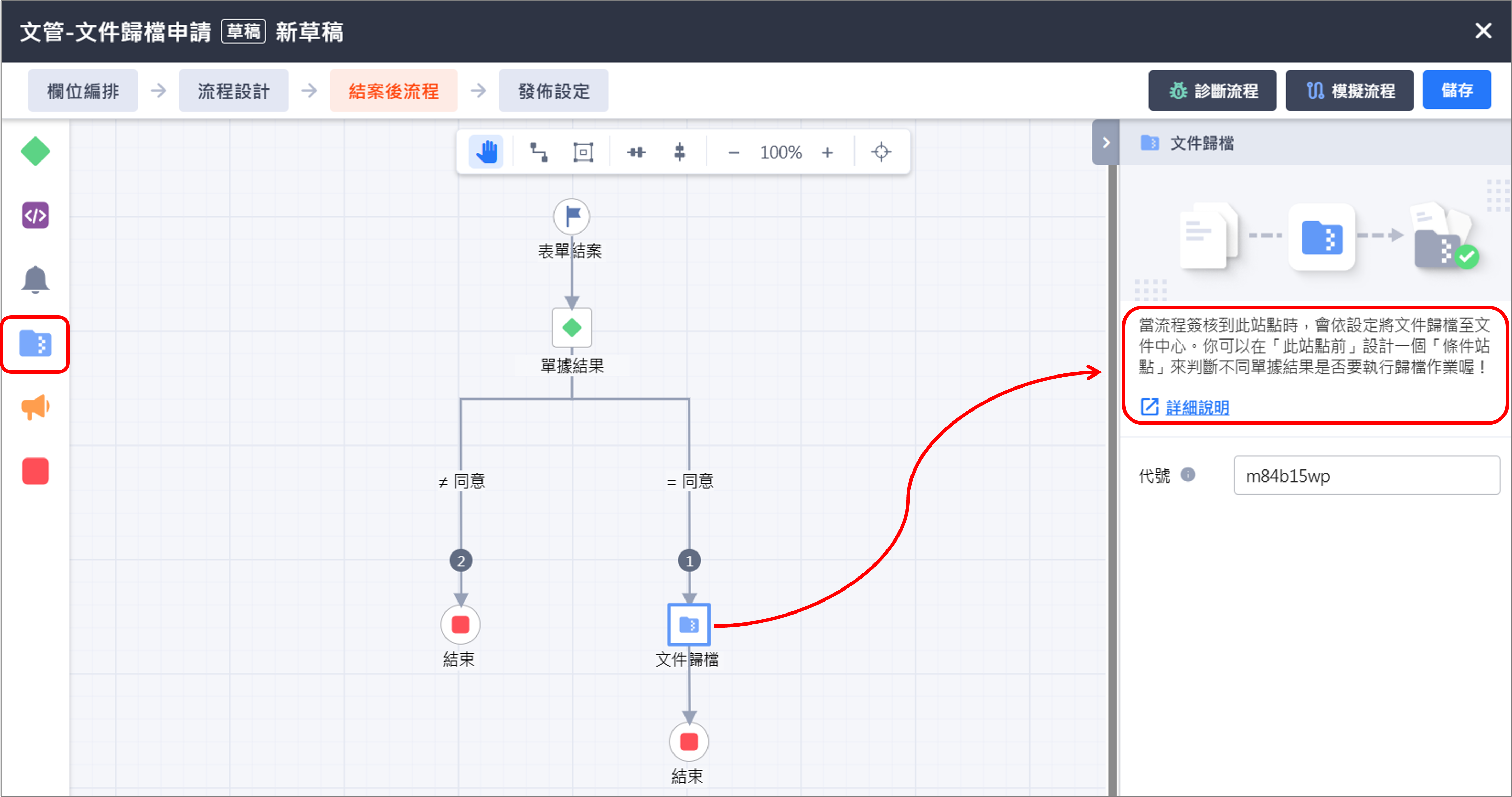Go to 發佈設定 step
This screenshot has width=1512, height=797.
(553, 91)
